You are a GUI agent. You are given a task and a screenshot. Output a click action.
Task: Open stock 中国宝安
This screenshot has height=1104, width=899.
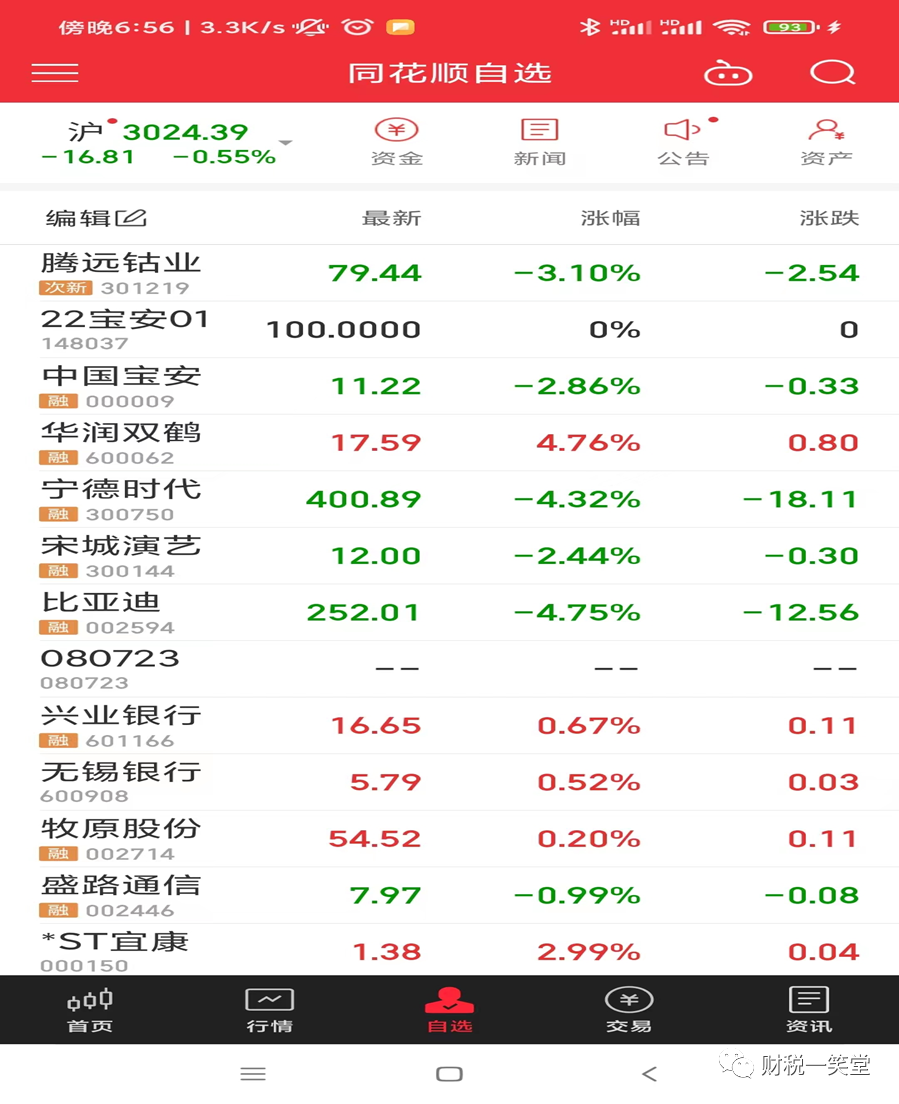449,387
